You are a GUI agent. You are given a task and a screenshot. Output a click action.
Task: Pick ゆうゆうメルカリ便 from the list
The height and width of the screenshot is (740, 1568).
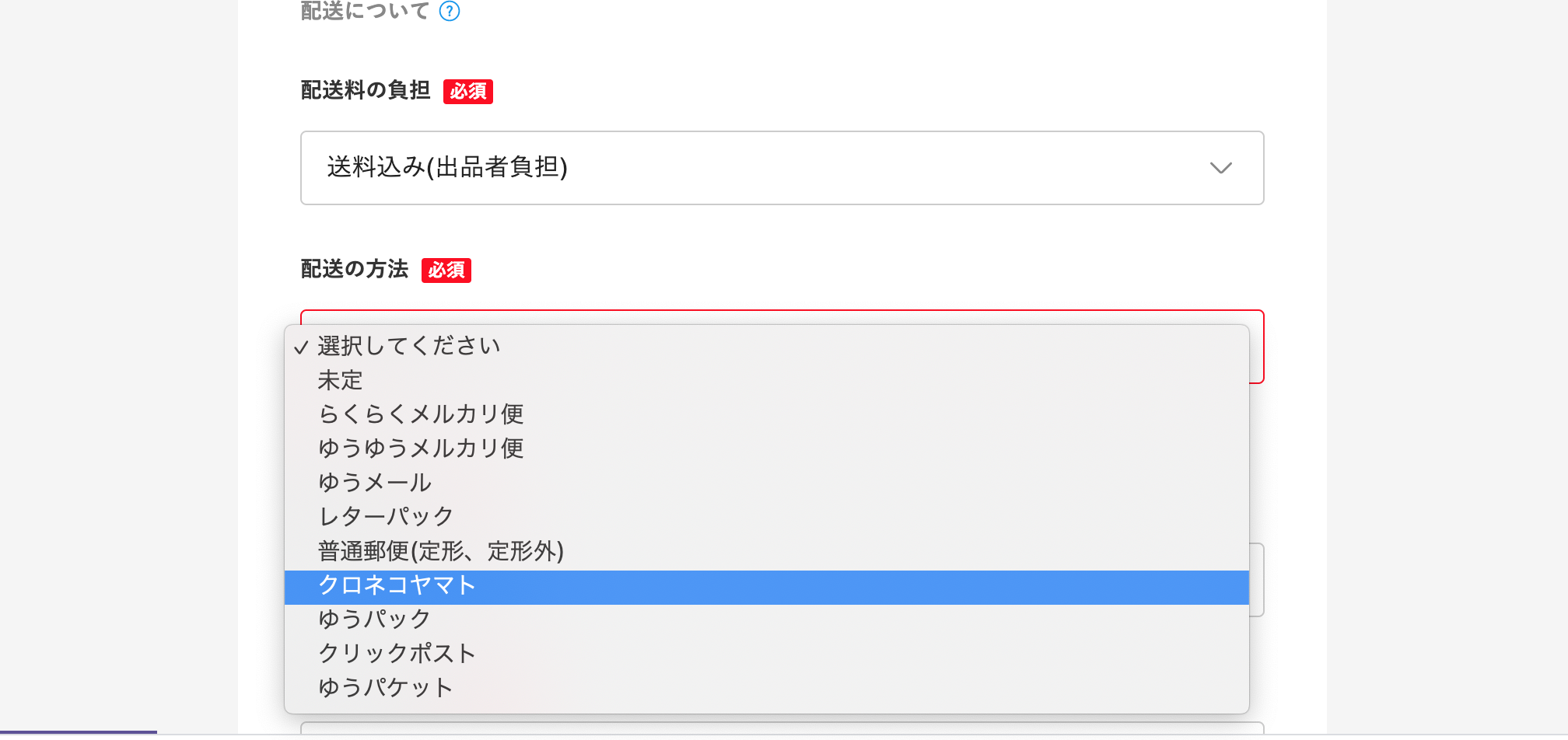767,449
